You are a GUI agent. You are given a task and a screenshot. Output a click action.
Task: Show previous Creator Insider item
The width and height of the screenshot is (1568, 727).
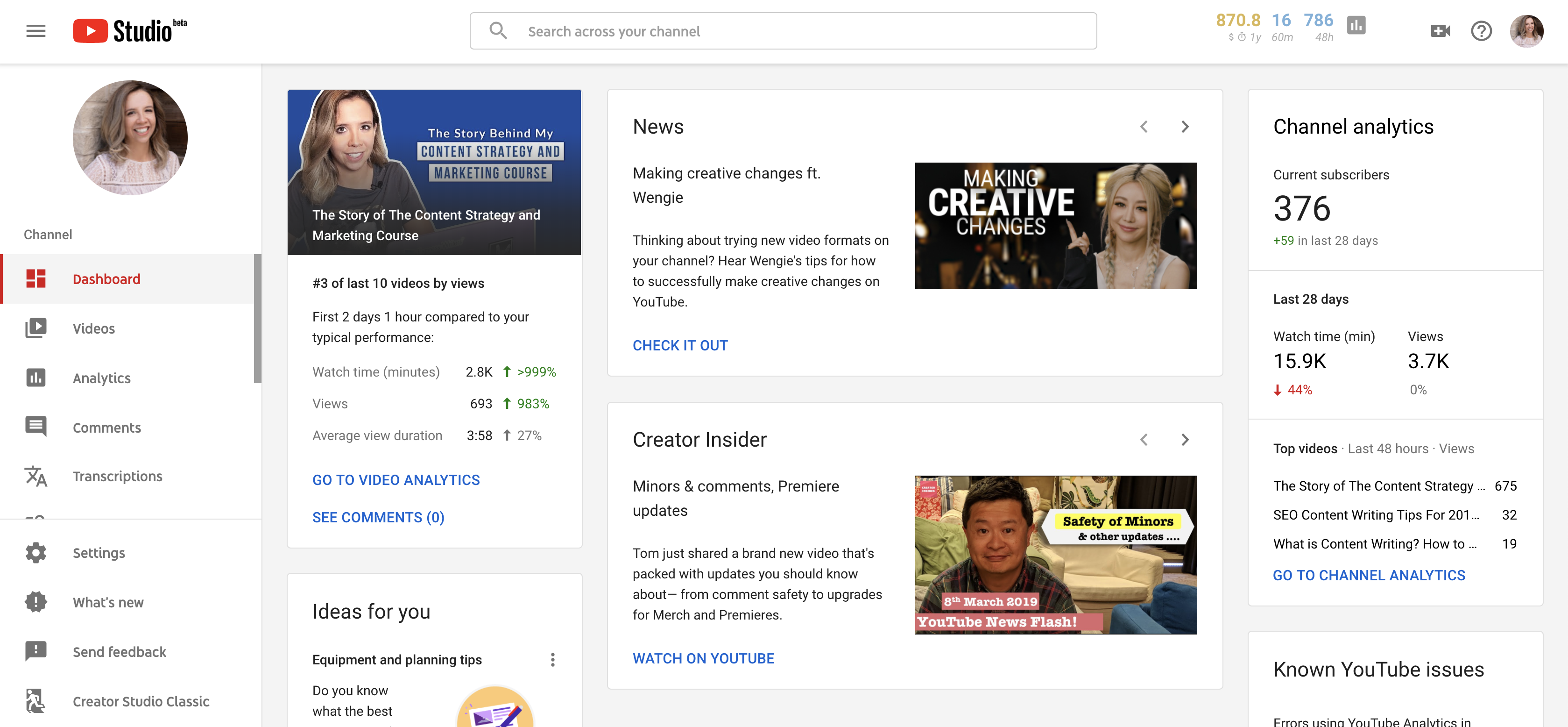tap(1144, 440)
